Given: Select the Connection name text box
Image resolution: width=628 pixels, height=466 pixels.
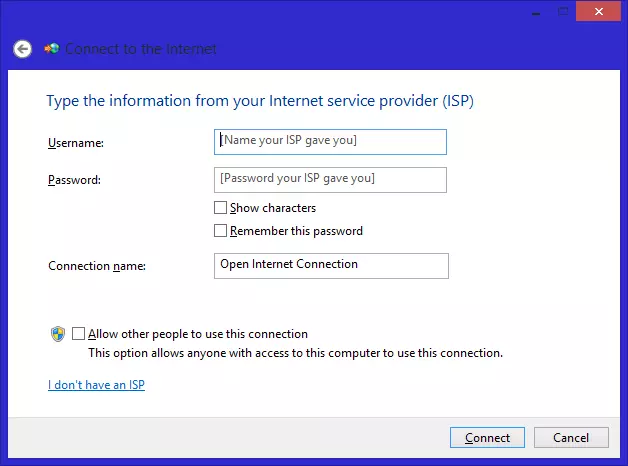Looking at the screenshot, I should 331,265.
